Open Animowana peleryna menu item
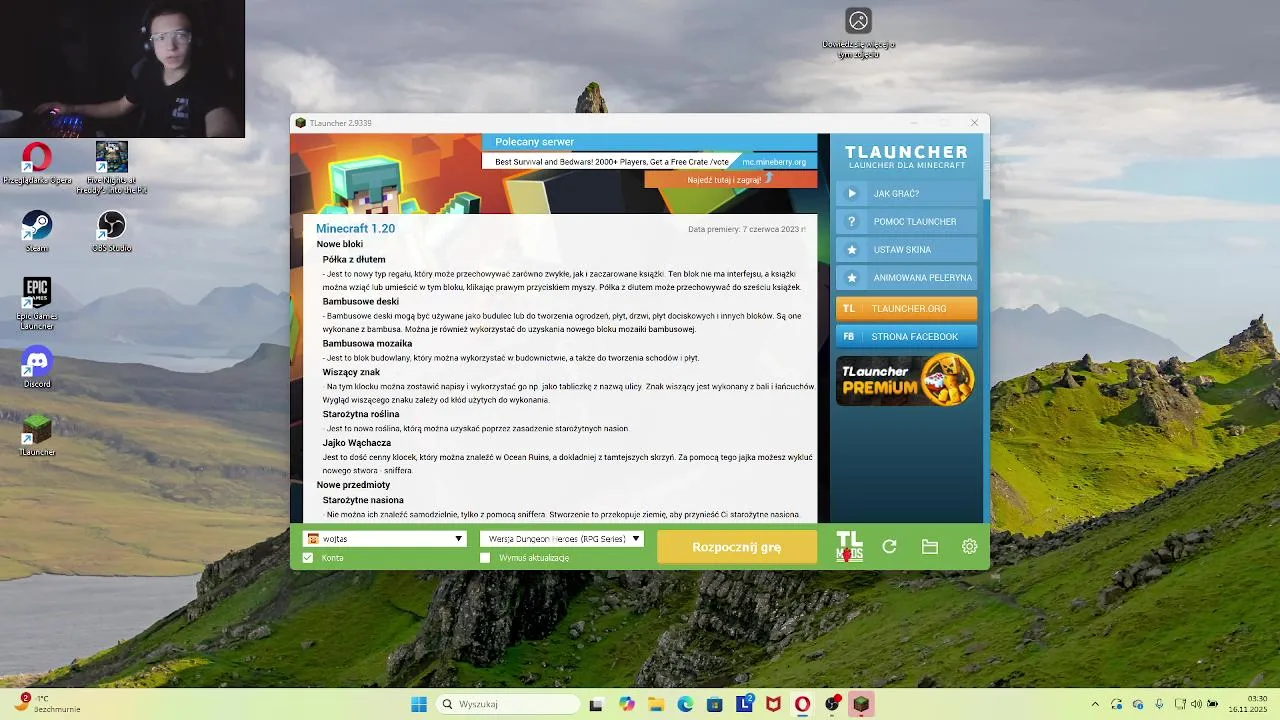 coord(906,278)
